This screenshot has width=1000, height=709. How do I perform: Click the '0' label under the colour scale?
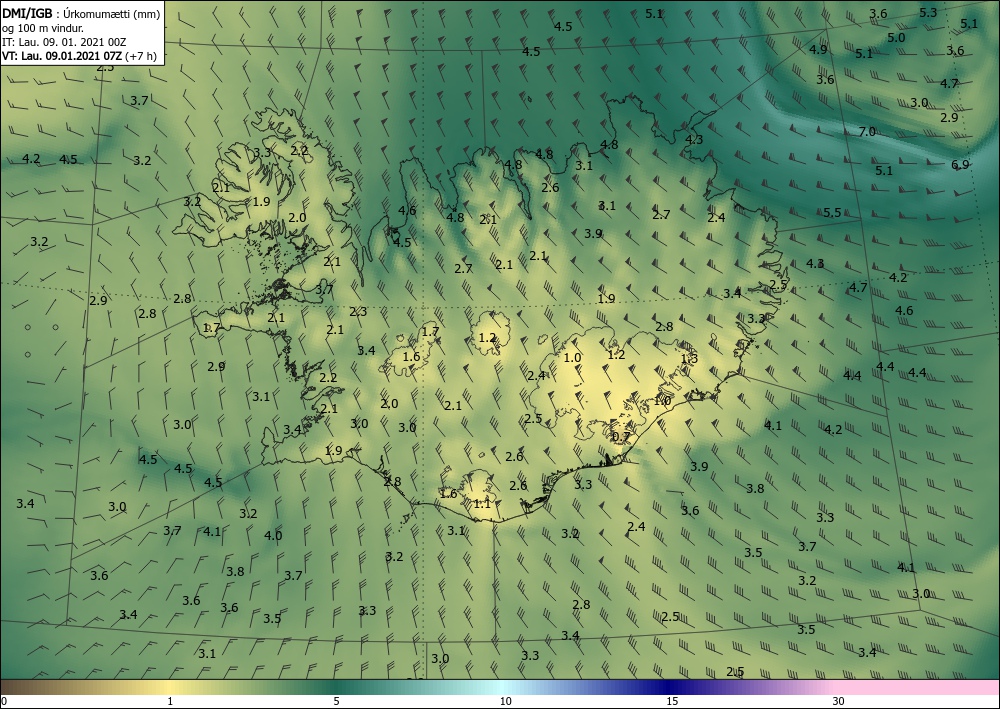pyautogui.click(x=4, y=702)
